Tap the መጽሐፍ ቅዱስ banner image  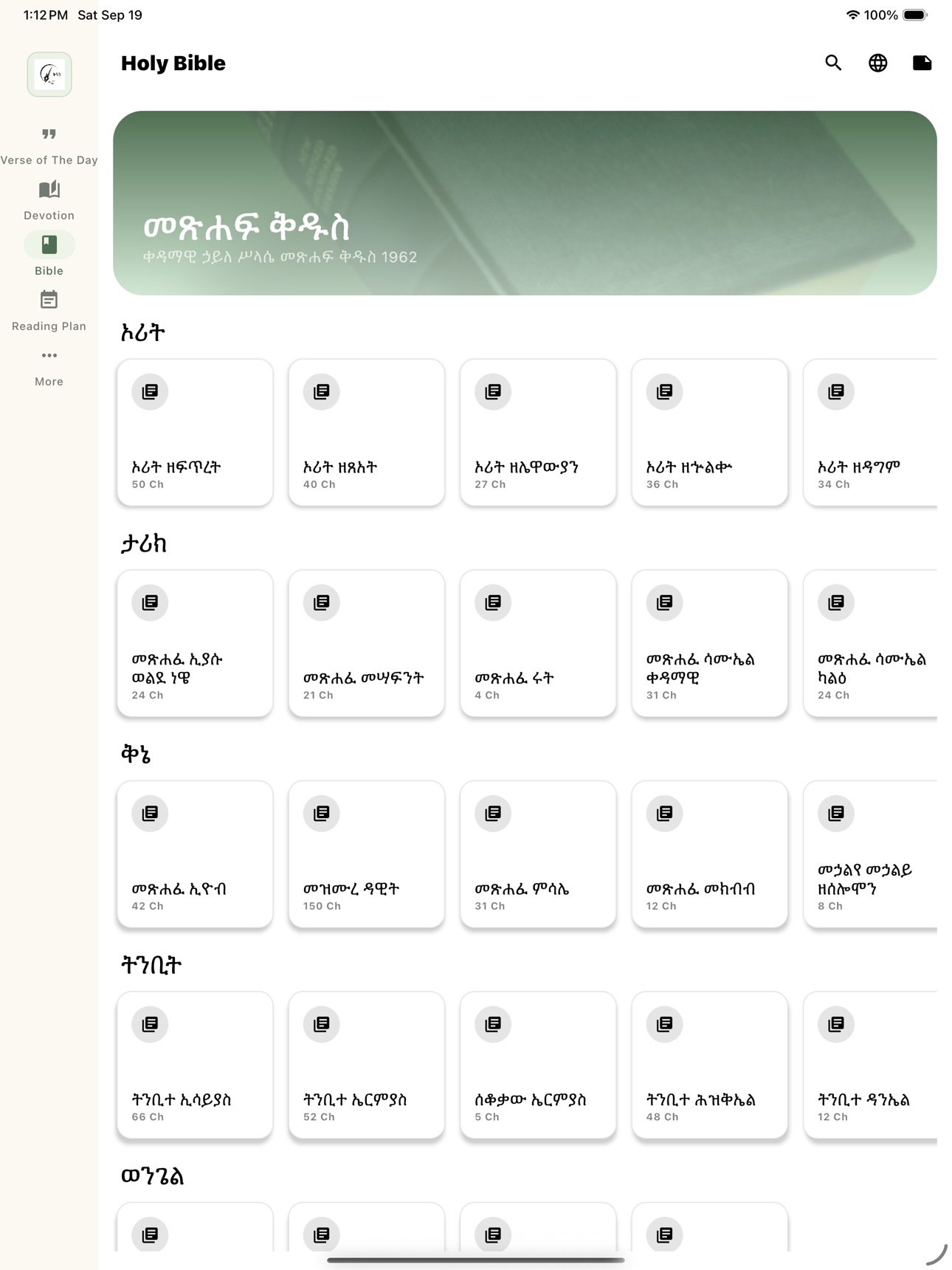(x=525, y=203)
